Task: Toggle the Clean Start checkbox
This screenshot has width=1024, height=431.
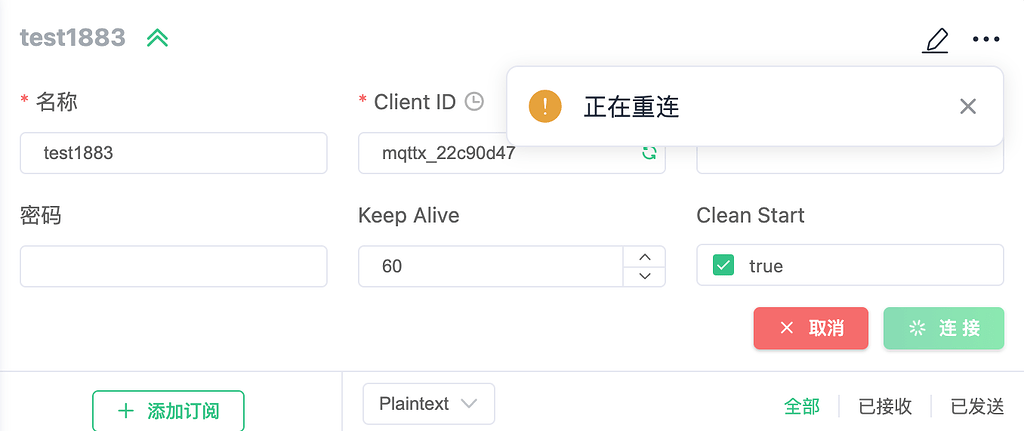Action: (x=723, y=266)
